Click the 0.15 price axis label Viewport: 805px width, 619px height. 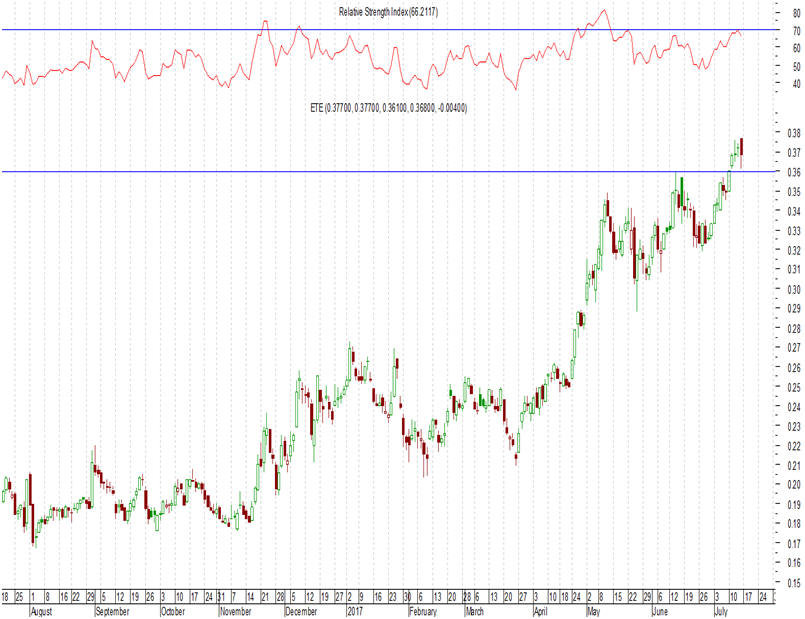[x=794, y=582]
